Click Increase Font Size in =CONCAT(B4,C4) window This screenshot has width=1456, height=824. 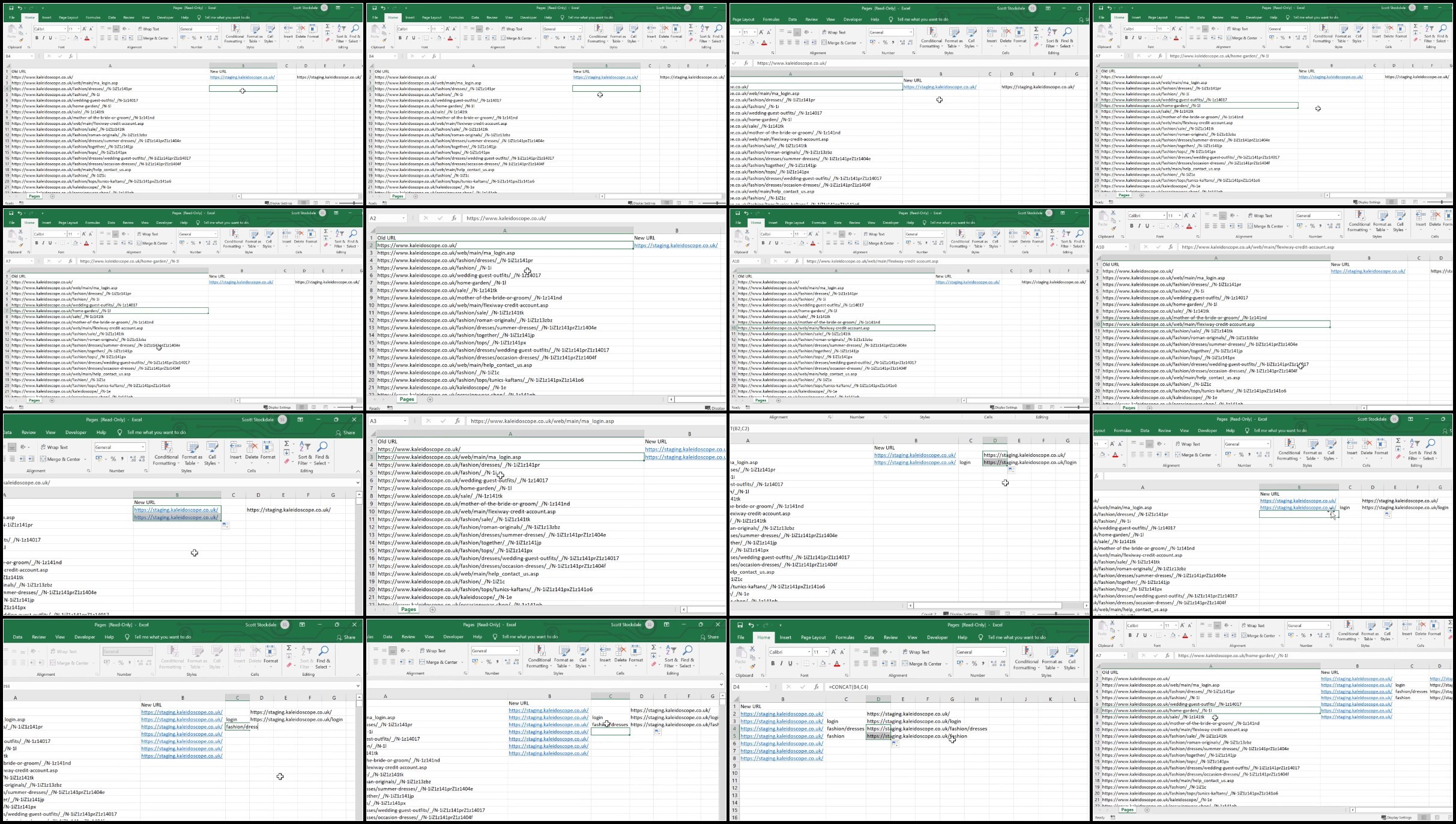pyautogui.click(x=834, y=652)
